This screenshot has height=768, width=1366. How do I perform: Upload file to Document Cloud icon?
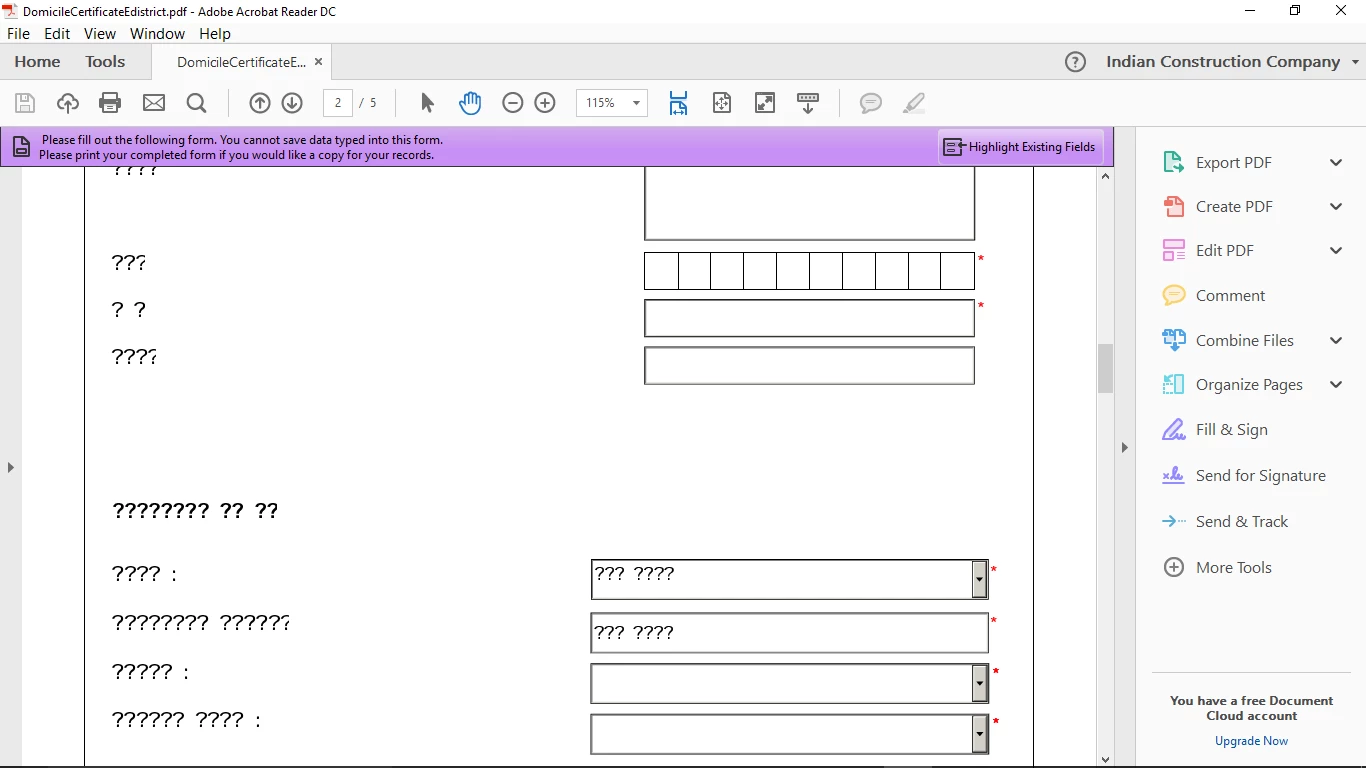pyautogui.click(x=67, y=103)
